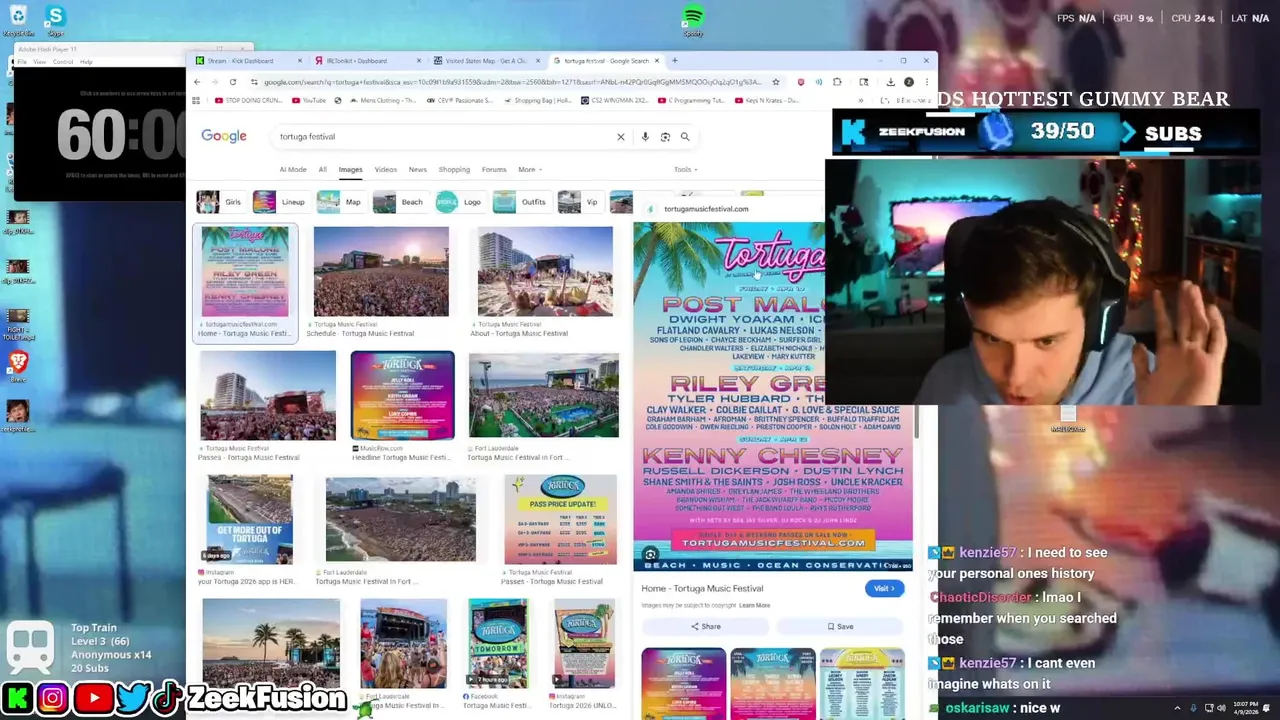Image resolution: width=1280 pixels, height=720 pixels.
Task: Click the Share button
Action: point(705,626)
